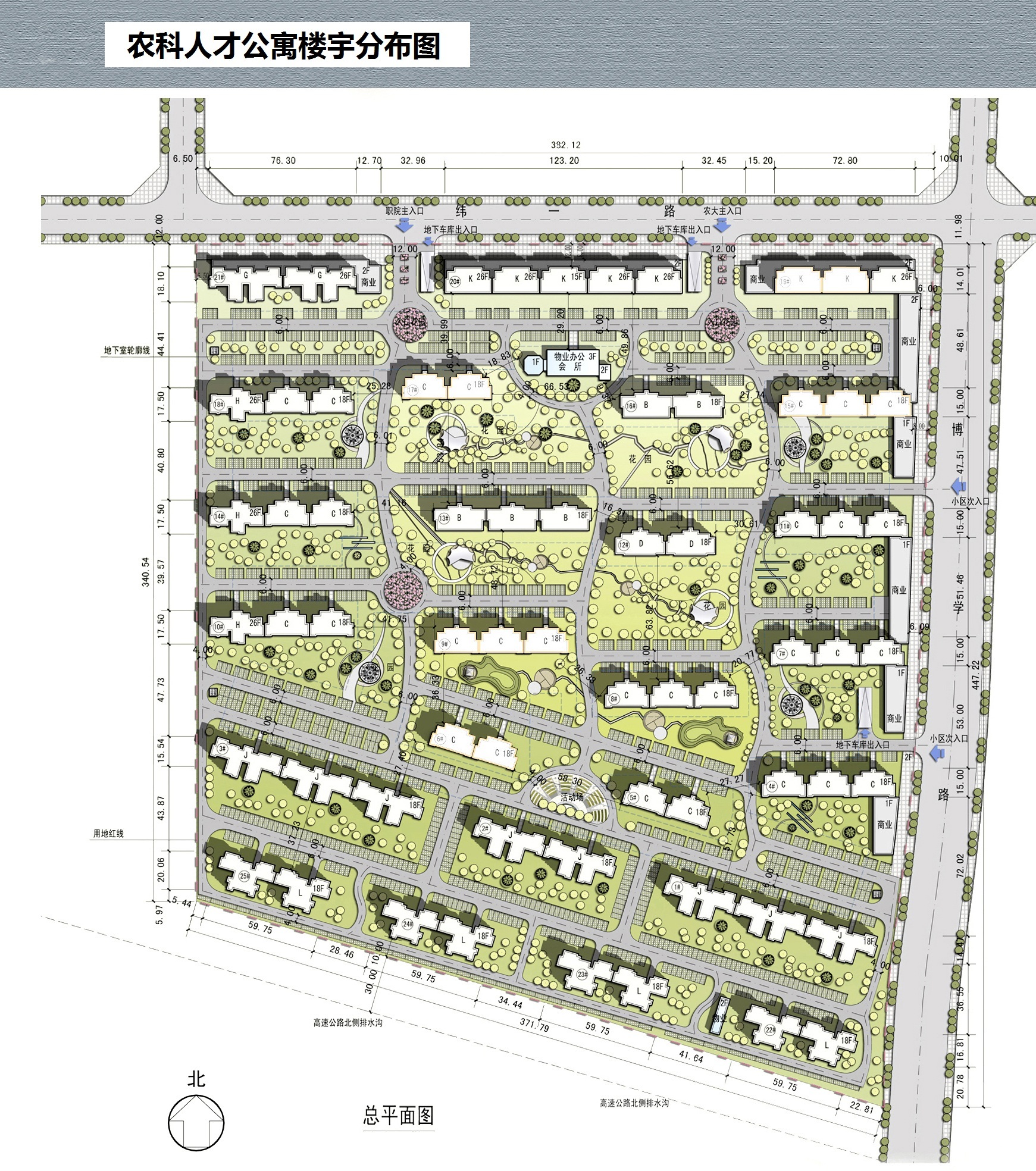Click the 123.20 dimension along top
1036x1171 pixels.
(564, 161)
